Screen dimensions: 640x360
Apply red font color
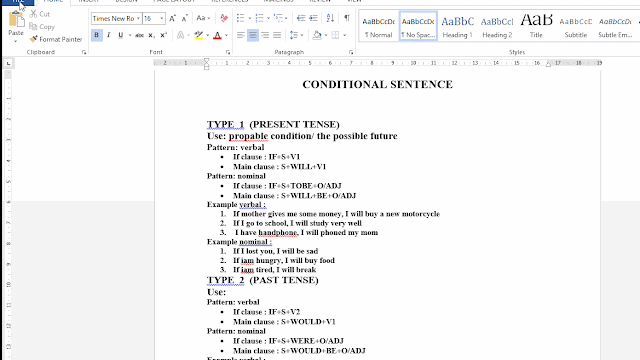[217, 36]
